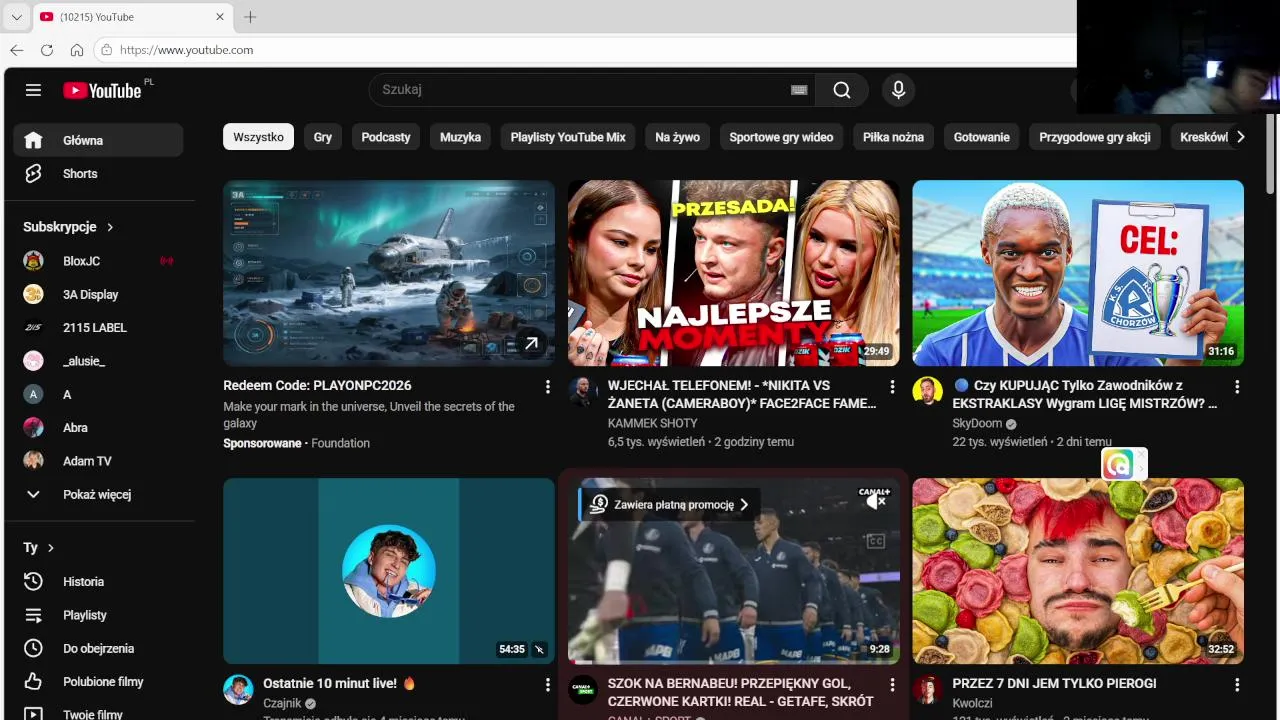The image size is (1280, 720).
Task: Go to Główna home in sidebar
Action: (x=98, y=140)
